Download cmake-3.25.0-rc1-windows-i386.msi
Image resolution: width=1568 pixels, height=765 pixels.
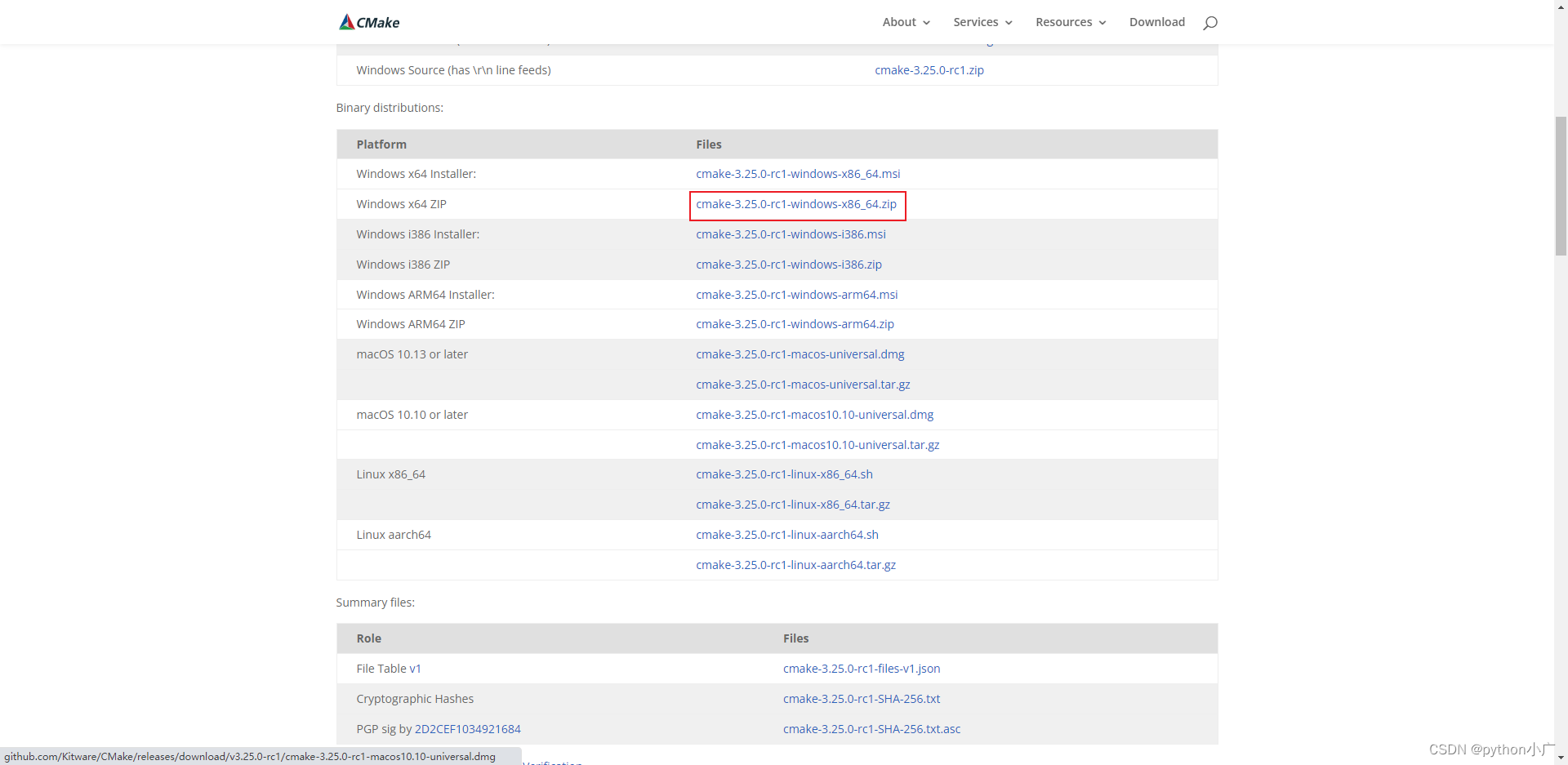pos(791,234)
